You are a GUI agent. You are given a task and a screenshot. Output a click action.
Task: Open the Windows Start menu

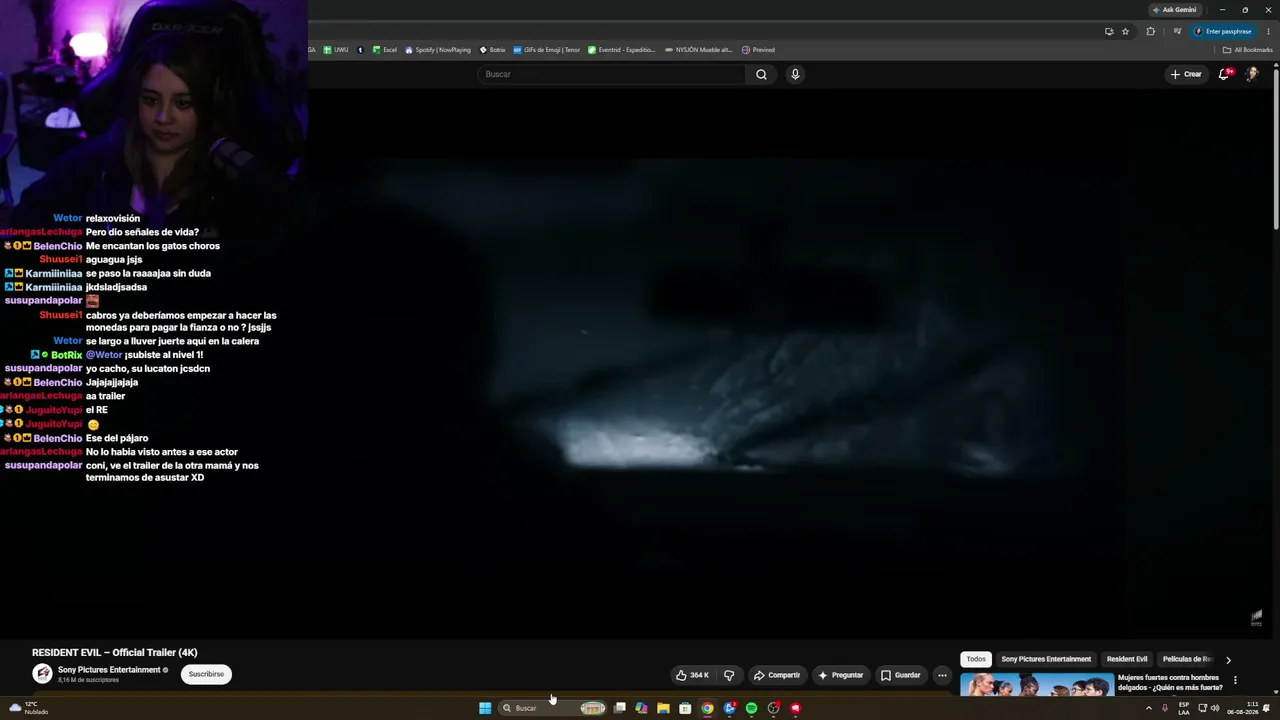(485, 708)
